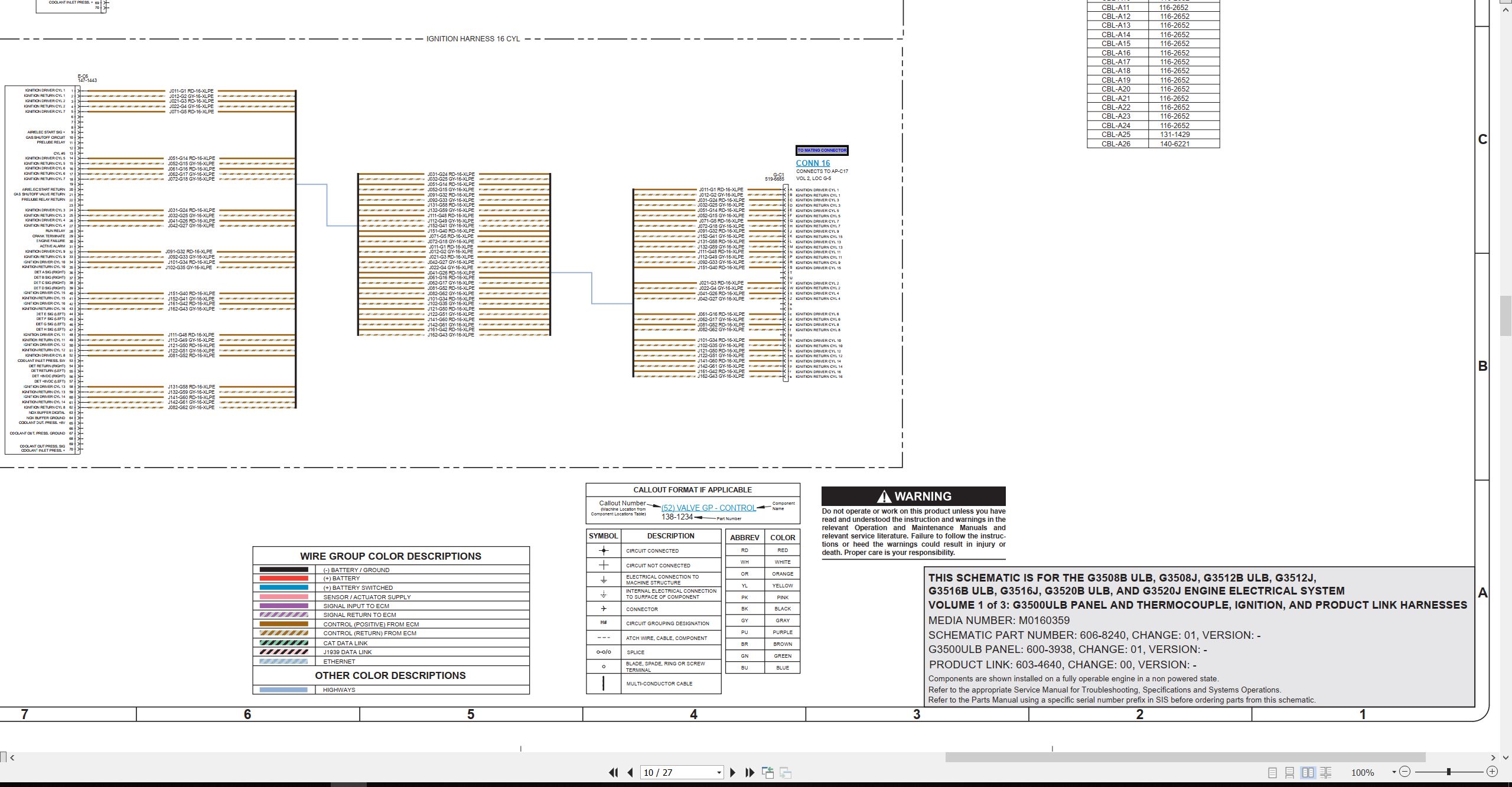Go to the next page
The height and width of the screenshot is (787, 1512).
coord(733,772)
